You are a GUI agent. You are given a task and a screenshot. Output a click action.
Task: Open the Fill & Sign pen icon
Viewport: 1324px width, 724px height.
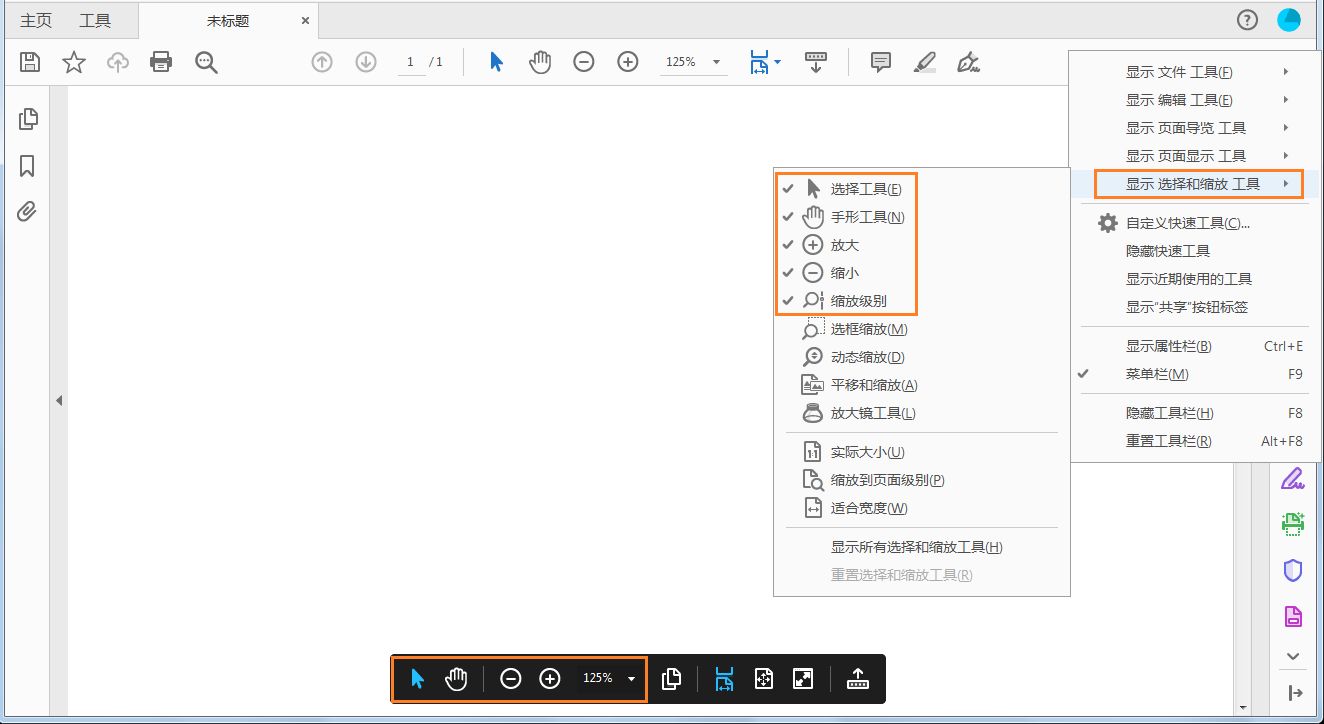[967, 61]
